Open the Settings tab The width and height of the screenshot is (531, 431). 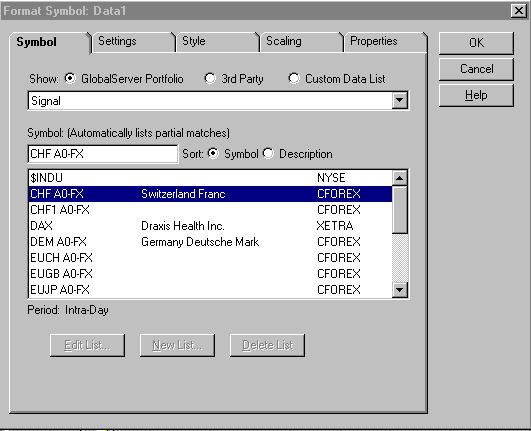(133, 42)
